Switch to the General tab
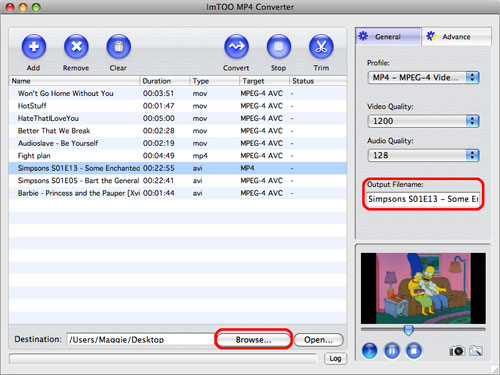500x375 pixels. pyautogui.click(x=388, y=36)
